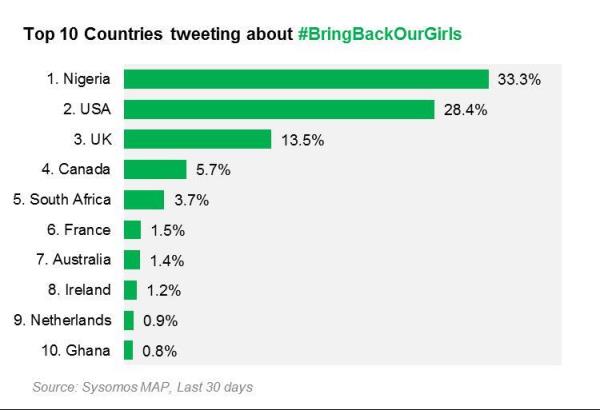The image size is (600, 410).
Task: Click the 5.7% data label
Action: 212,170
